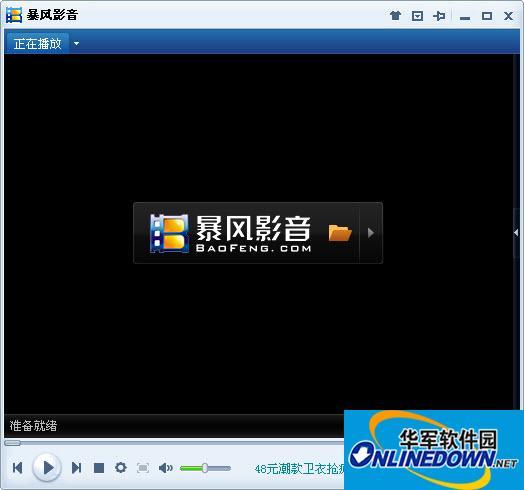
Task: Open the 48元潮款卫衣 ad link
Action: (299, 469)
